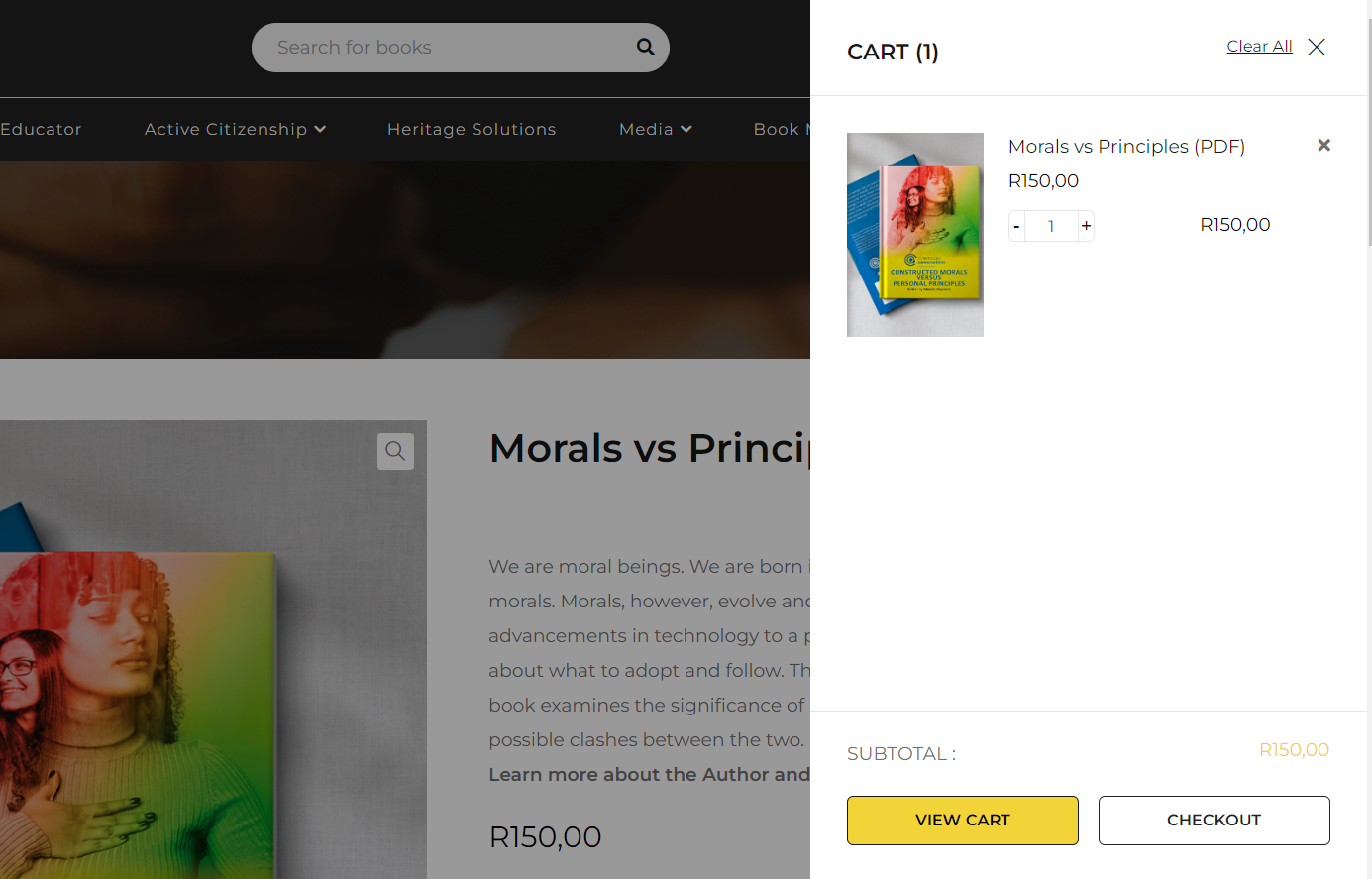Image resolution: width=1372 pixels, height=879 pixels.
Task: Click the Clear All link
Action: click(1259, 47)
